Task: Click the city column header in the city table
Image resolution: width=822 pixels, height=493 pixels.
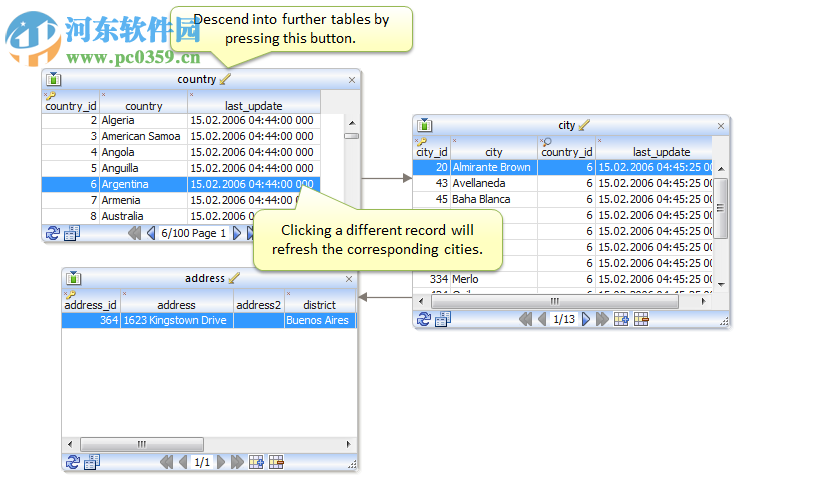Action: (494, 148)
